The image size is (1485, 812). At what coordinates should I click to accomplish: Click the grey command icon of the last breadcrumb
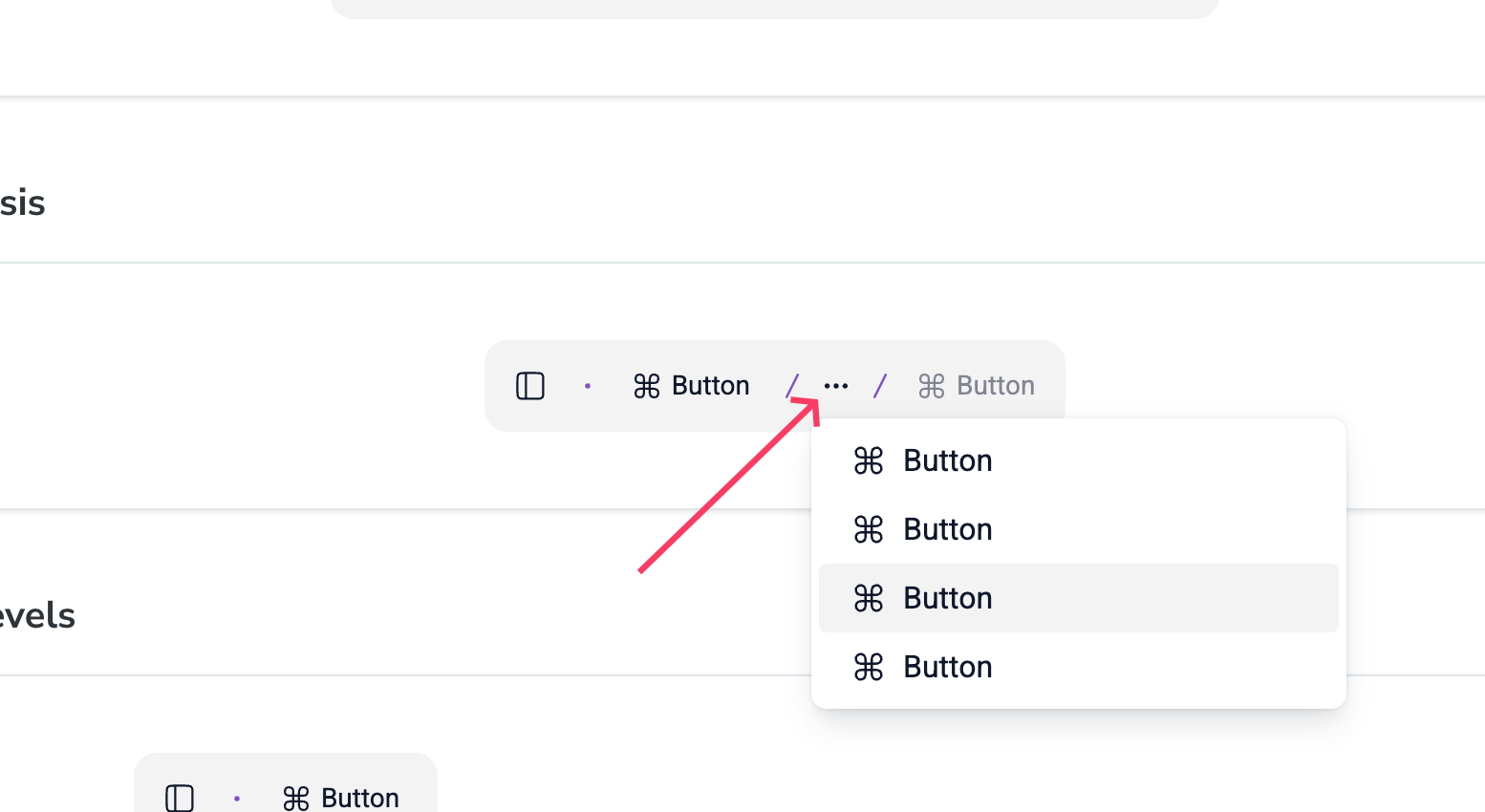[x=932, y=386]
